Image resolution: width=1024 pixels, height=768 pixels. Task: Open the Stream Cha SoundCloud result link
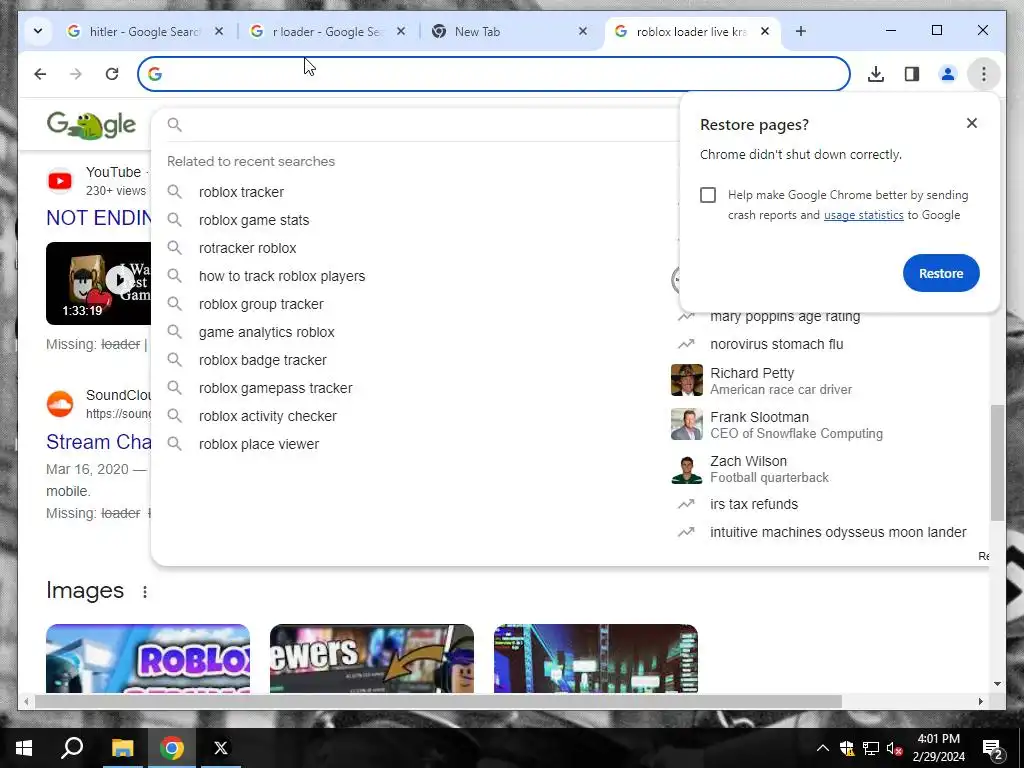pyautogui.click(x=99, y=441)
